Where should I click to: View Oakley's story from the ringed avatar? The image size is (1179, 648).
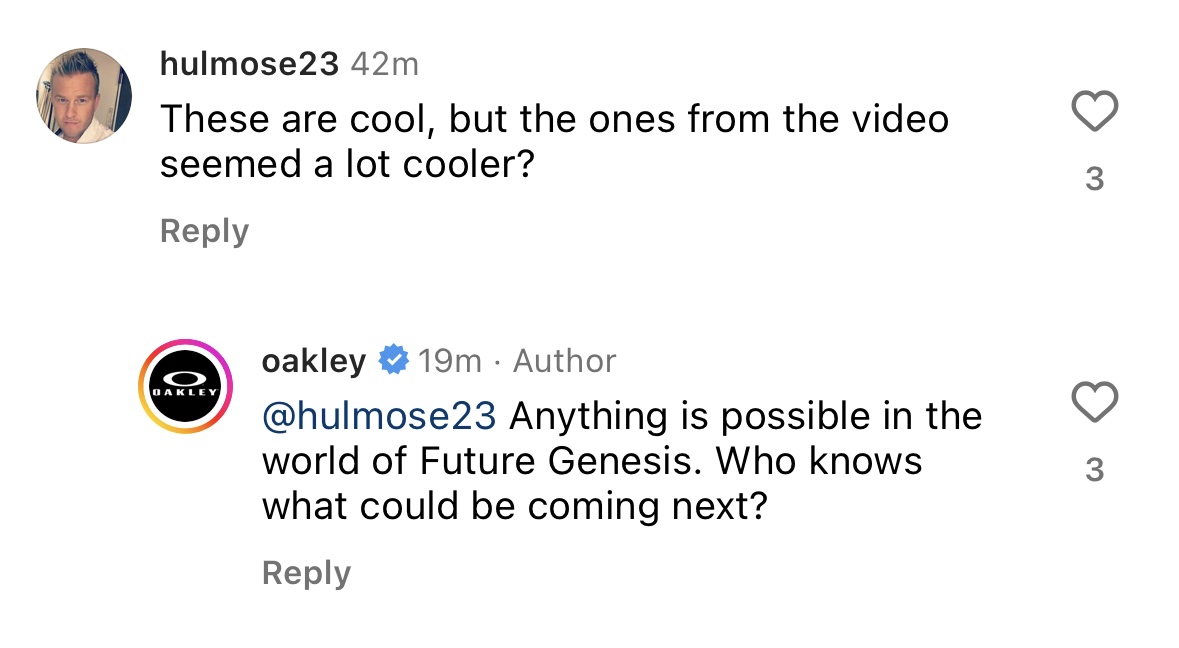click(186, 386)
